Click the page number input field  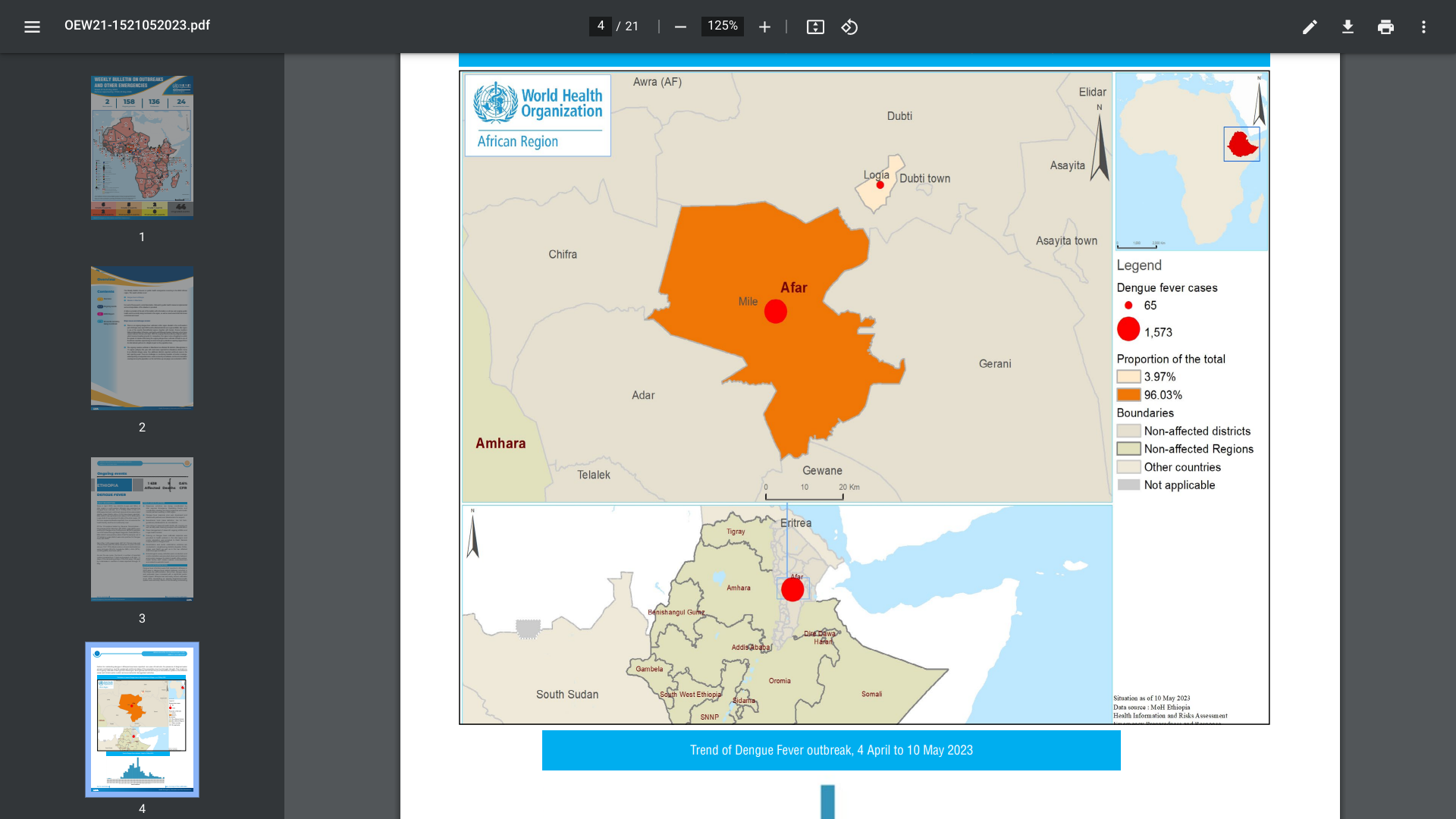pyautogui.click(x=600, y=27)
